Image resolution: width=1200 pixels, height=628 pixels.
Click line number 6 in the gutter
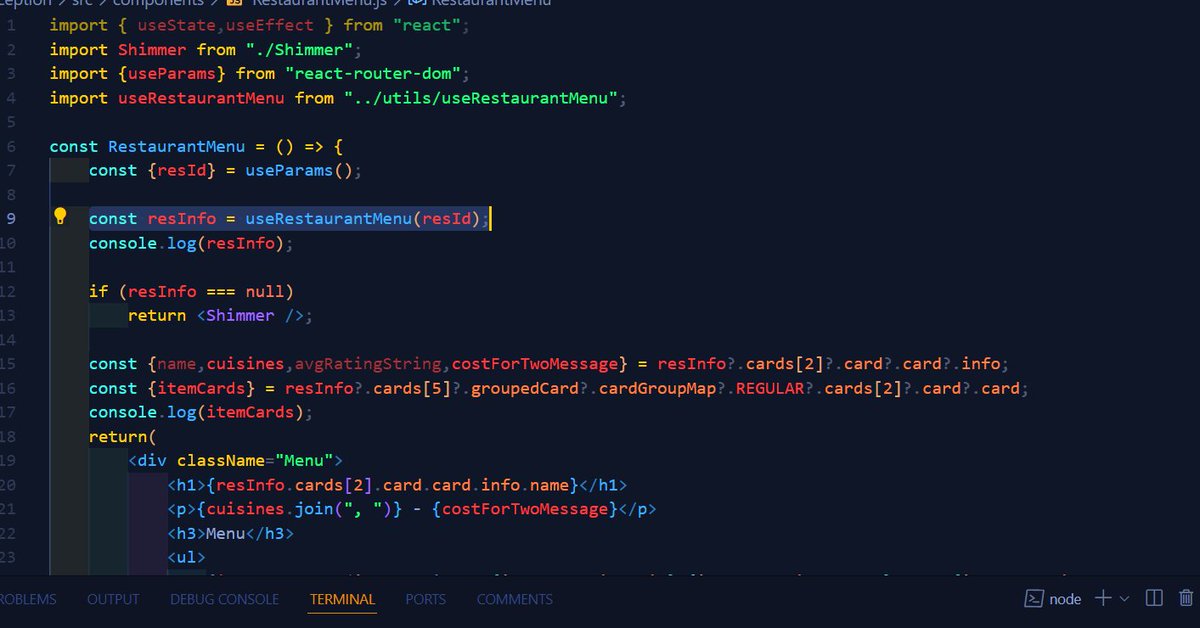tap(10, 146)
